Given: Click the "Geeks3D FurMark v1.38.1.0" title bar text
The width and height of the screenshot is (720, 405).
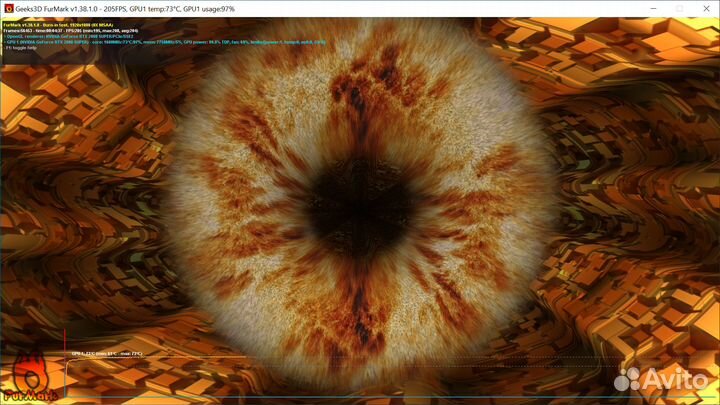Looking at the screenshot, I should coord(57,9).
